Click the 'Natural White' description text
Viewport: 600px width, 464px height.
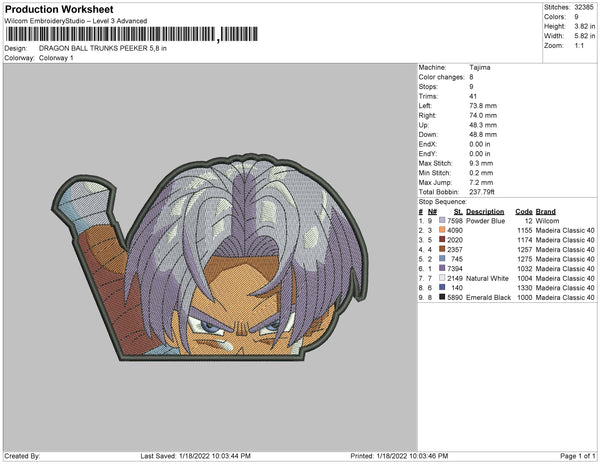(487, 278)
